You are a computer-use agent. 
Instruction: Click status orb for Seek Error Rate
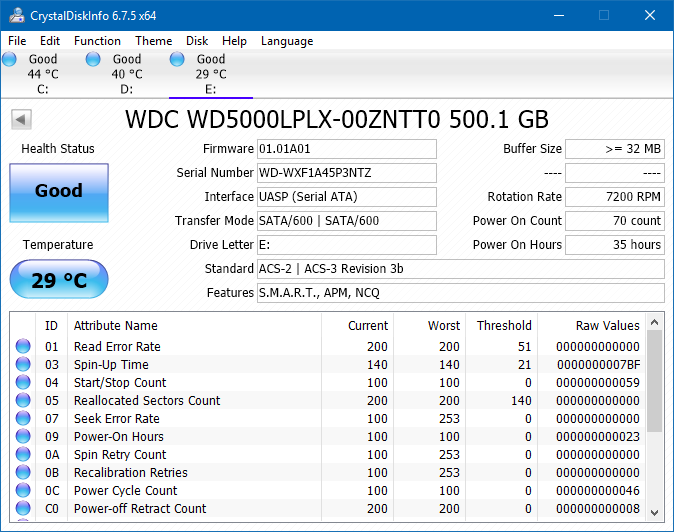tap(23, 418)
